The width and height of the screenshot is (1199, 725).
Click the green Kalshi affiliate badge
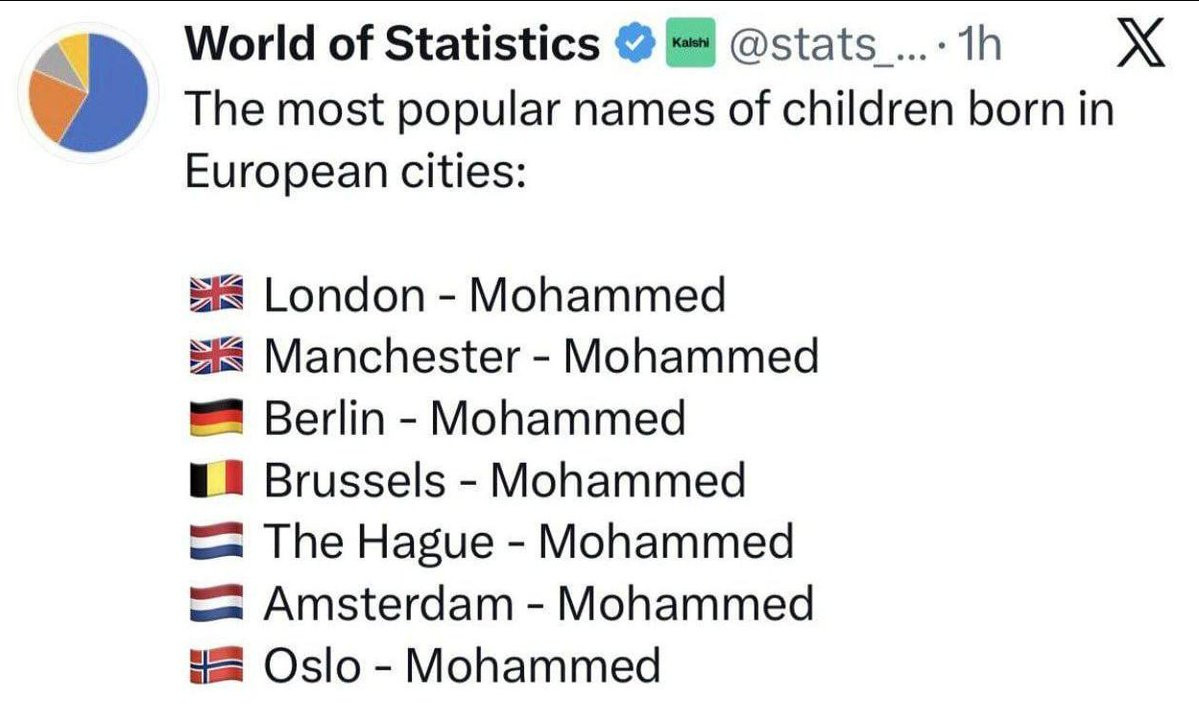690,45
